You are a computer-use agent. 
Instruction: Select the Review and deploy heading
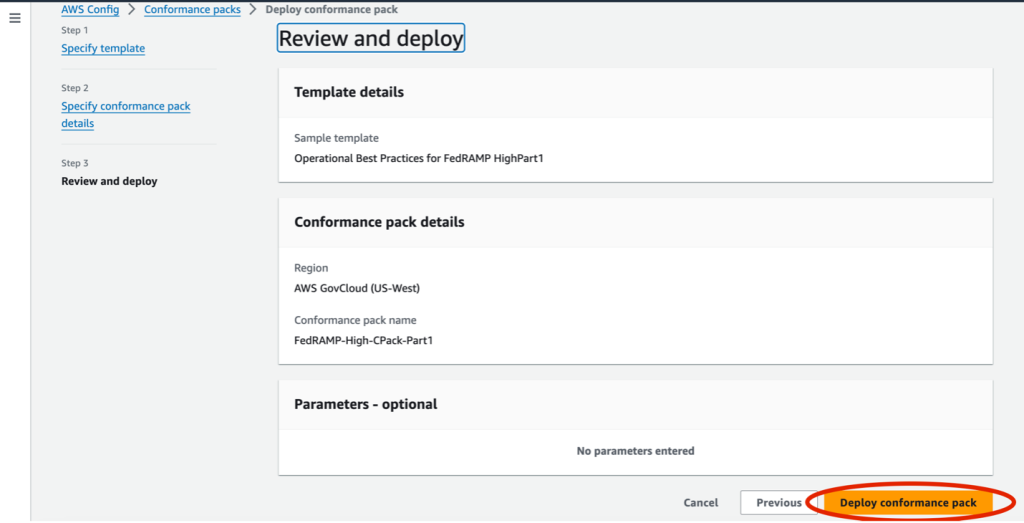click(x=371, y=39)
